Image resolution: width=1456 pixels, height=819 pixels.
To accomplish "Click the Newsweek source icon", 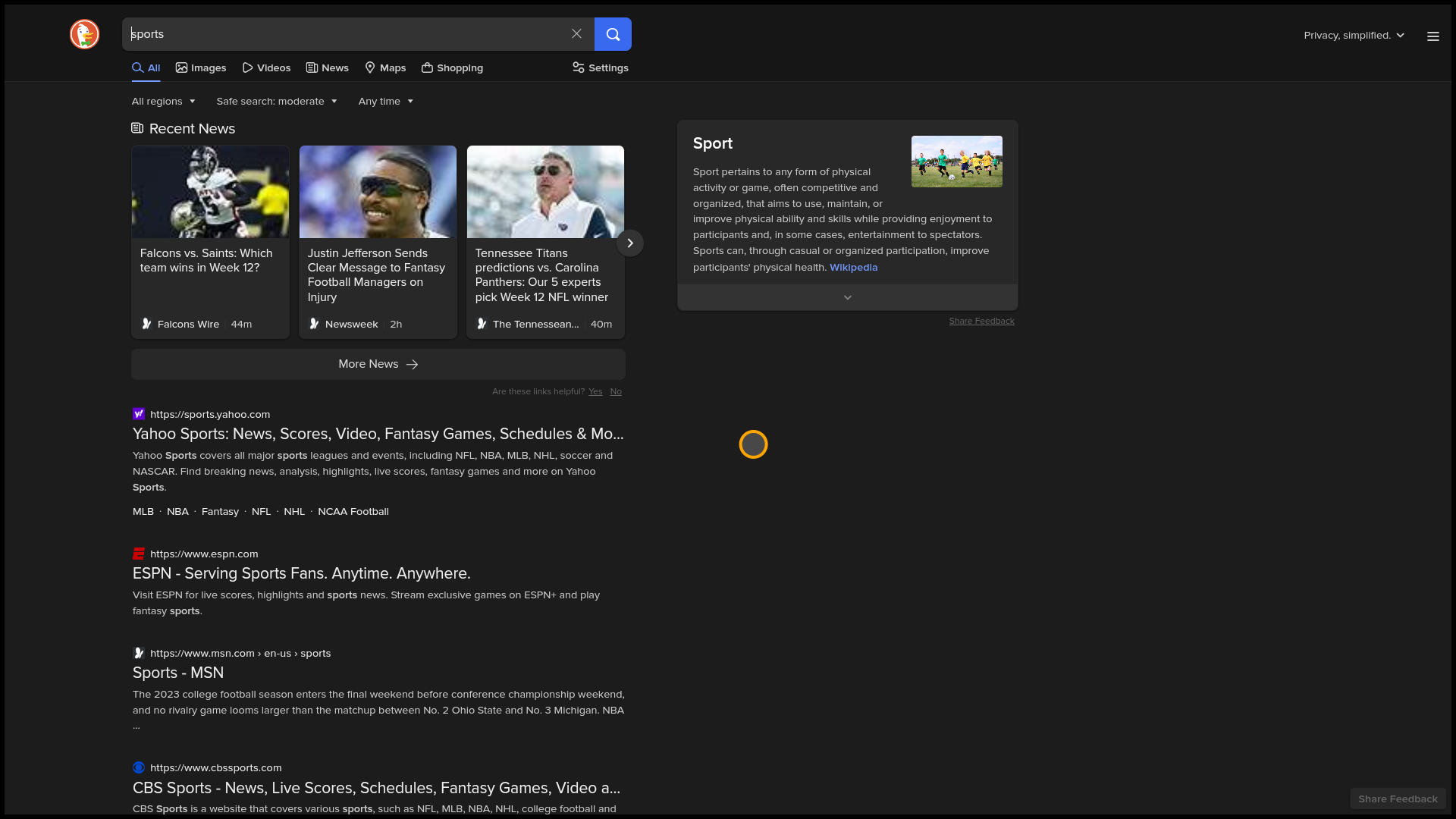I will 314,324.
